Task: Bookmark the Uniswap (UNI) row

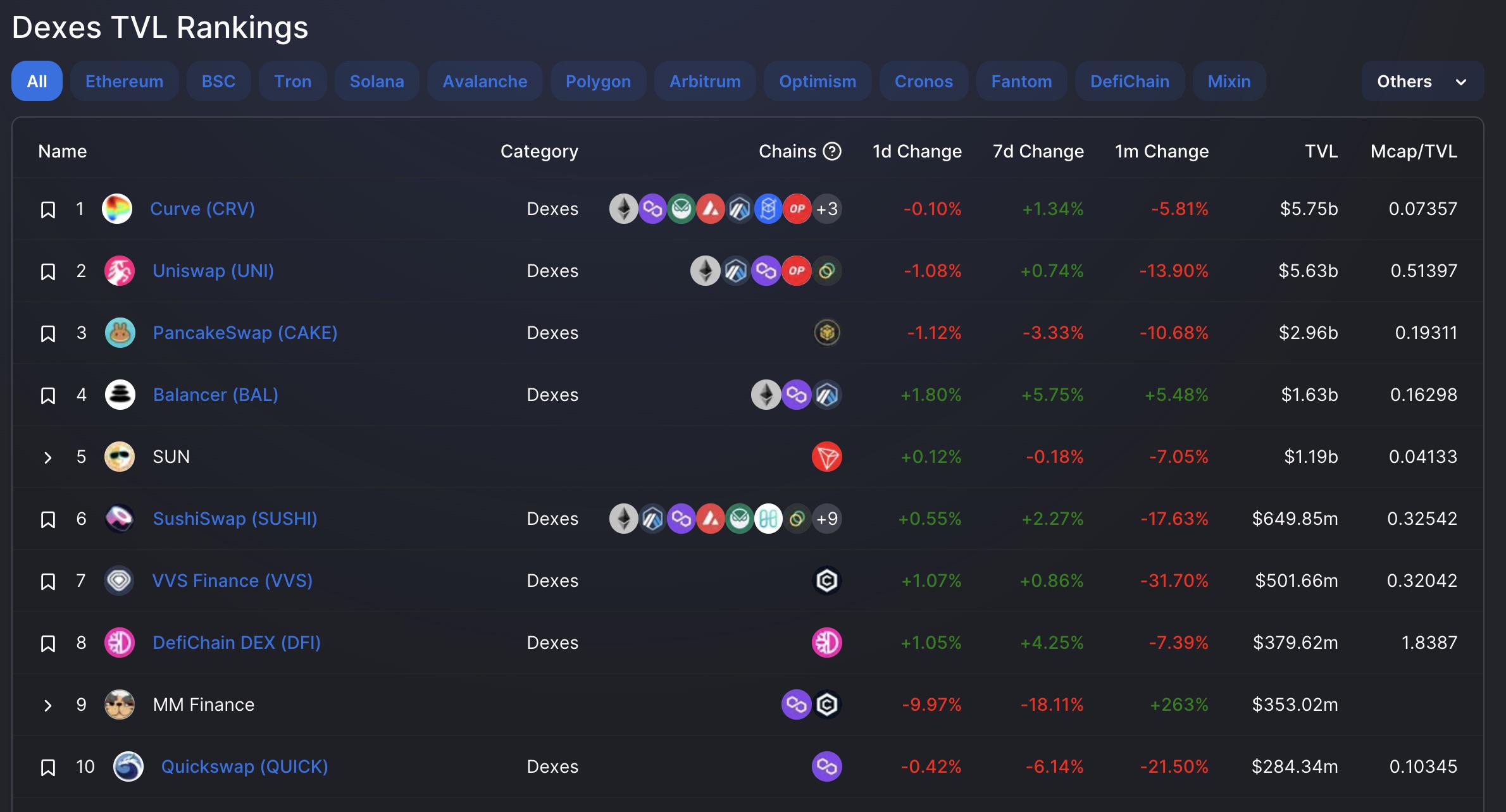Action: click(48, 272)
